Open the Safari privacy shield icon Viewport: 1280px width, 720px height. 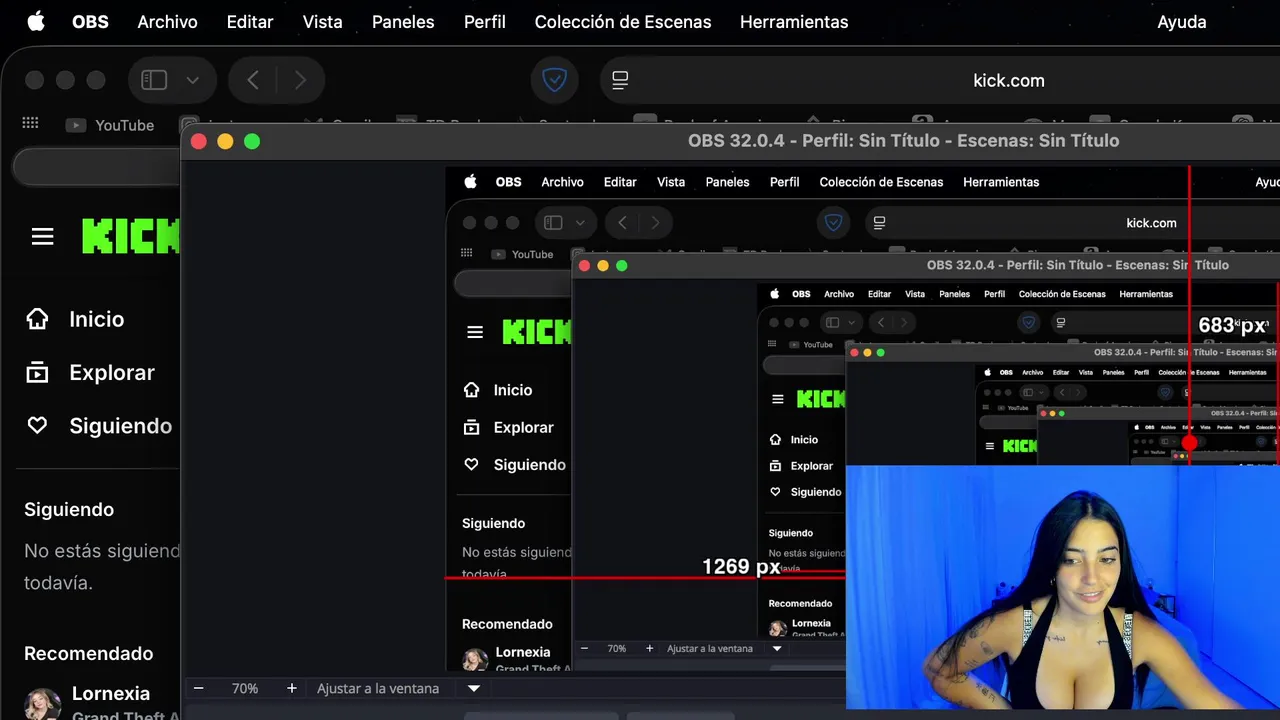click(x=555, y=80)
